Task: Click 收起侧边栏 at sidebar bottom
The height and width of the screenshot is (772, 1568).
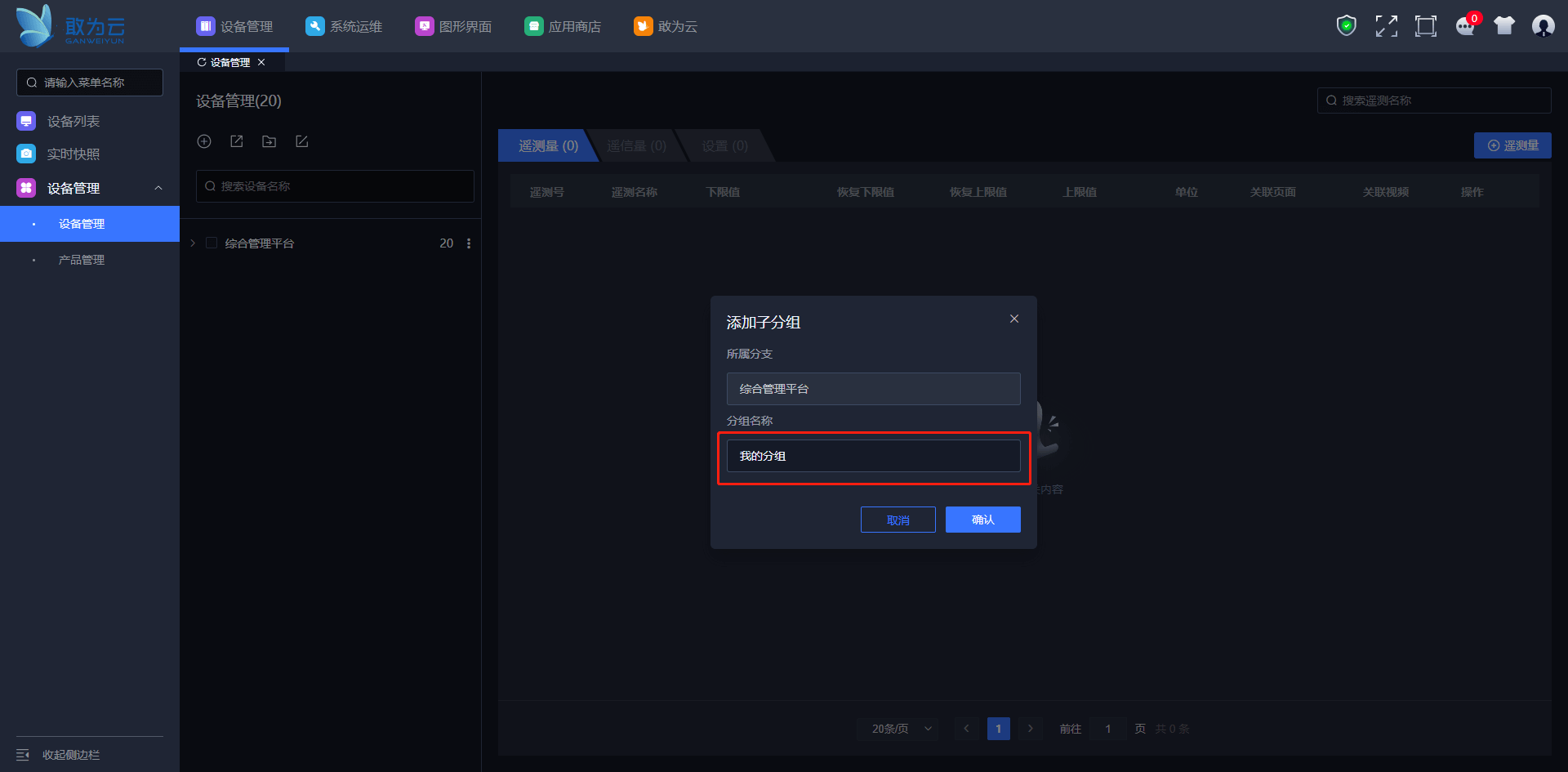Action: point(71,755)
